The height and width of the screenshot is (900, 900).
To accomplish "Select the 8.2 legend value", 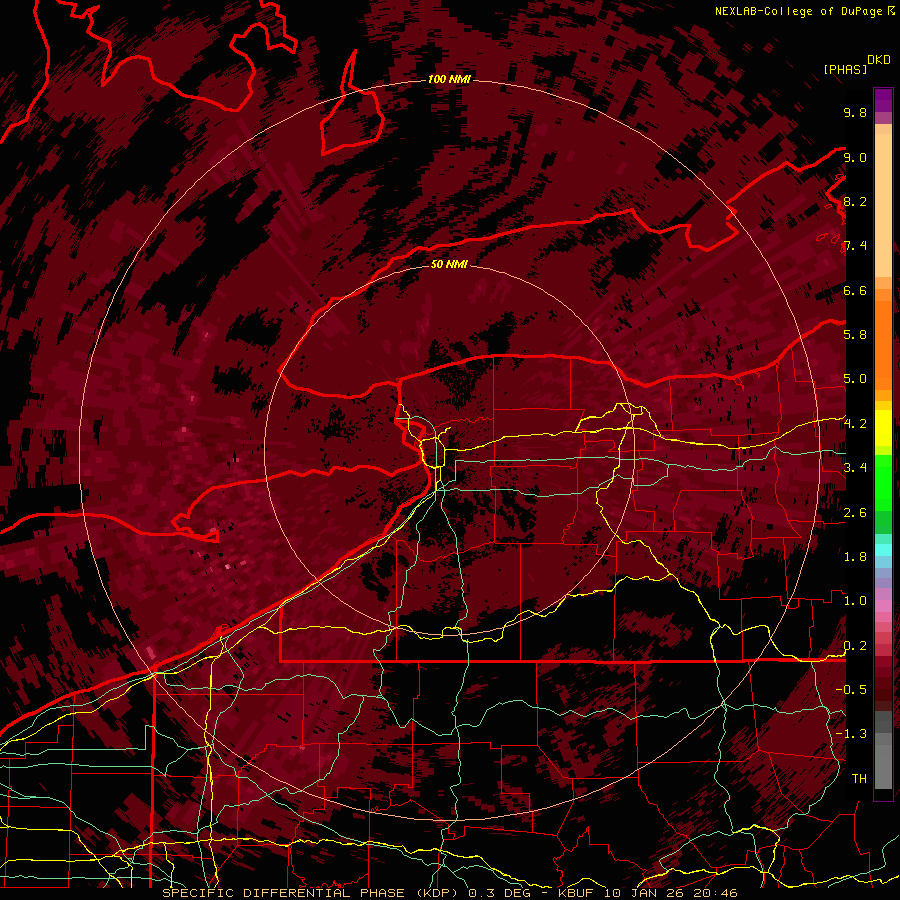I will click(x=855, y=201).
